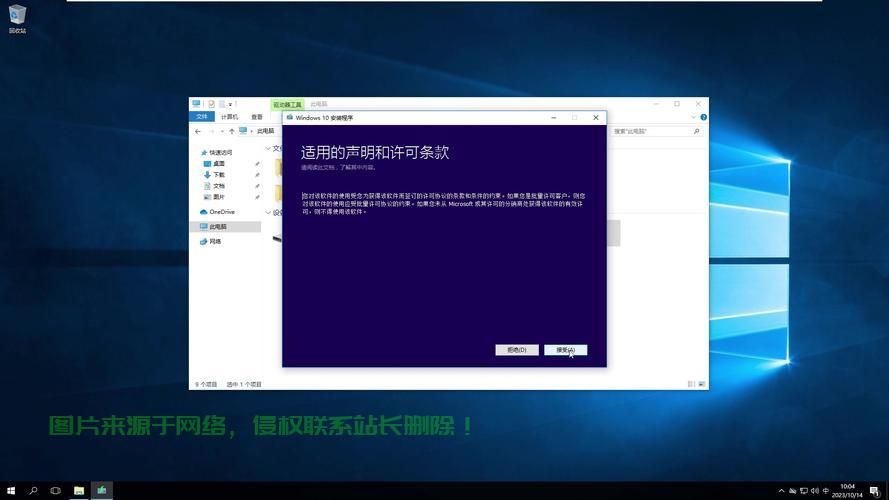Switch Explorer to large icons view

[702, 384]
